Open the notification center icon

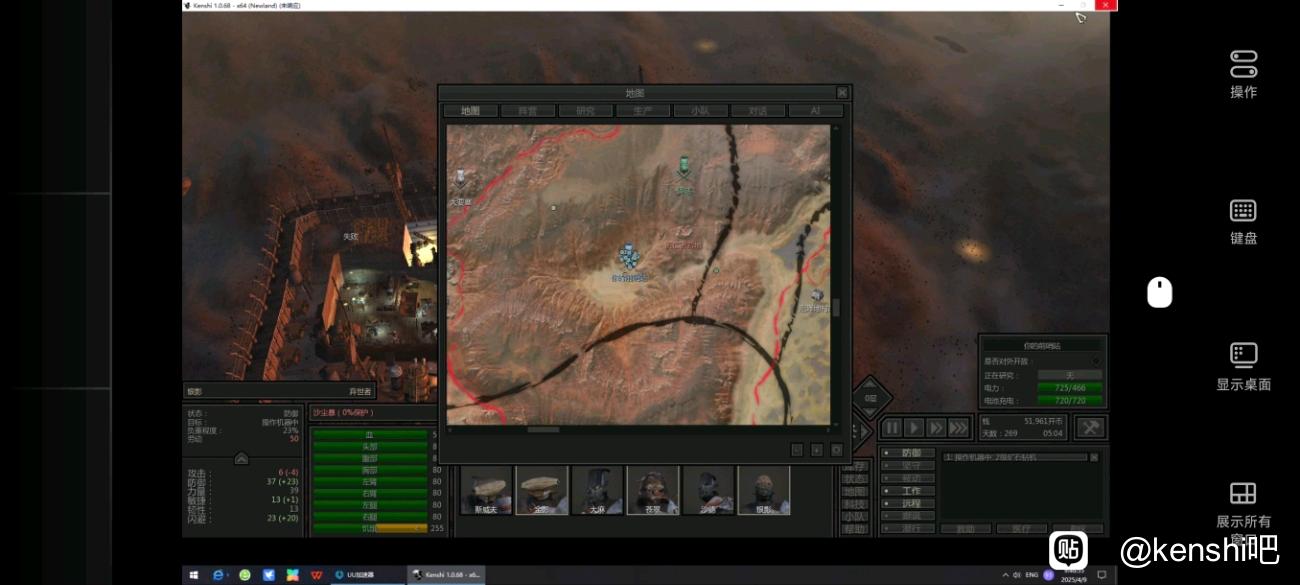[1102, 575]
